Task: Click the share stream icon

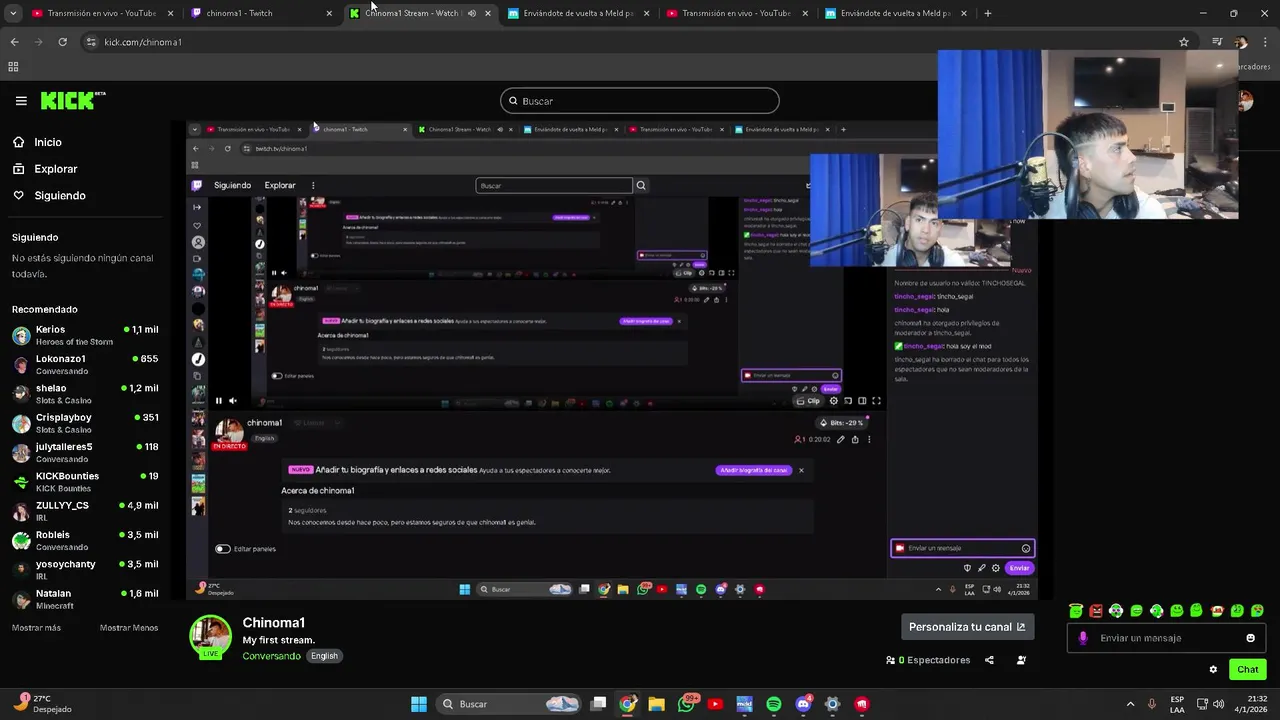Action: [x=989, y=660]
